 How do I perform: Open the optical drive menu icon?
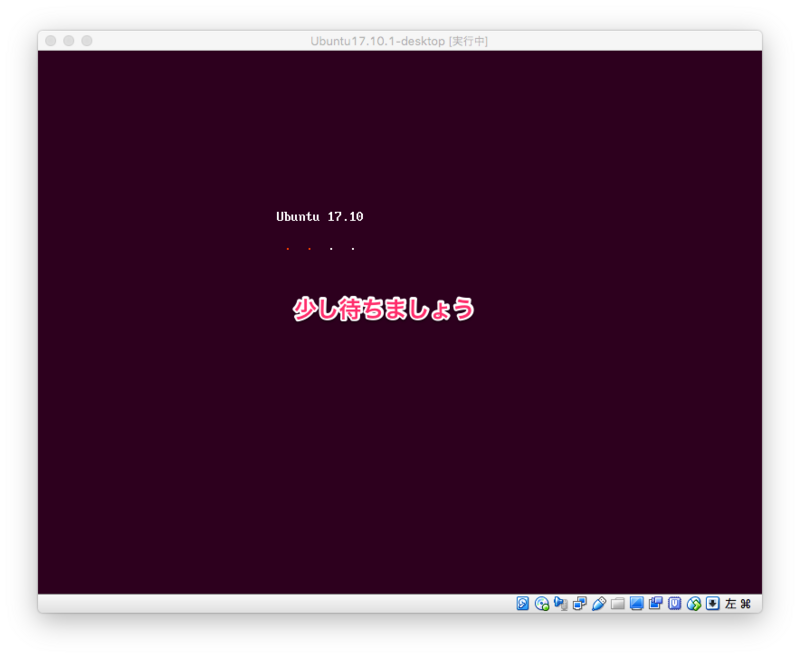tap(542, 603)
